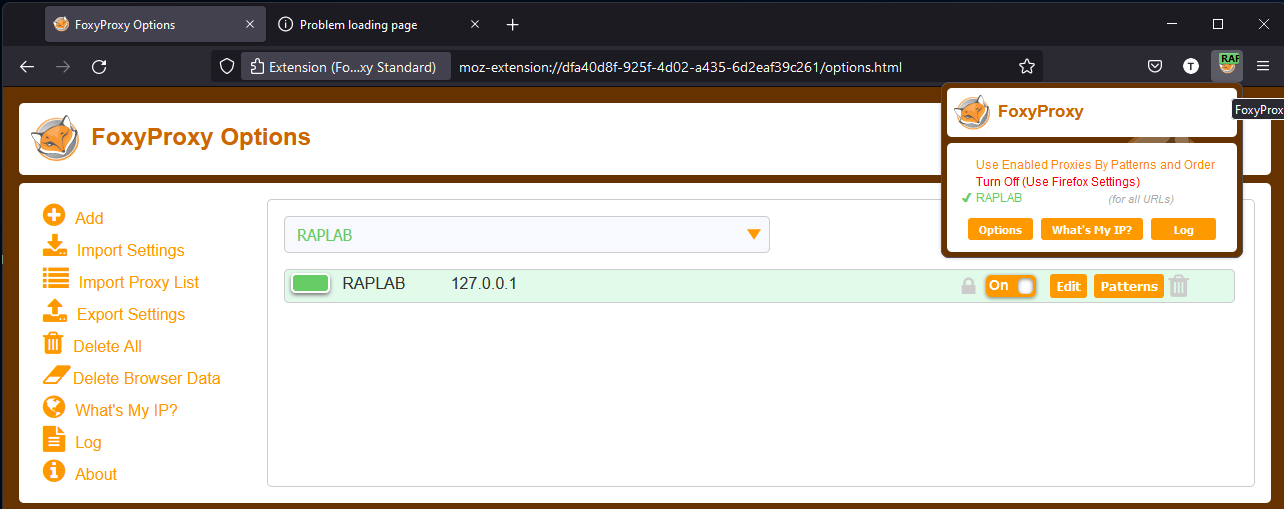Viewport: 1284px width, 509px height.
Task: Open the Firefox hamburger application menu
Action: (1263, 66)
